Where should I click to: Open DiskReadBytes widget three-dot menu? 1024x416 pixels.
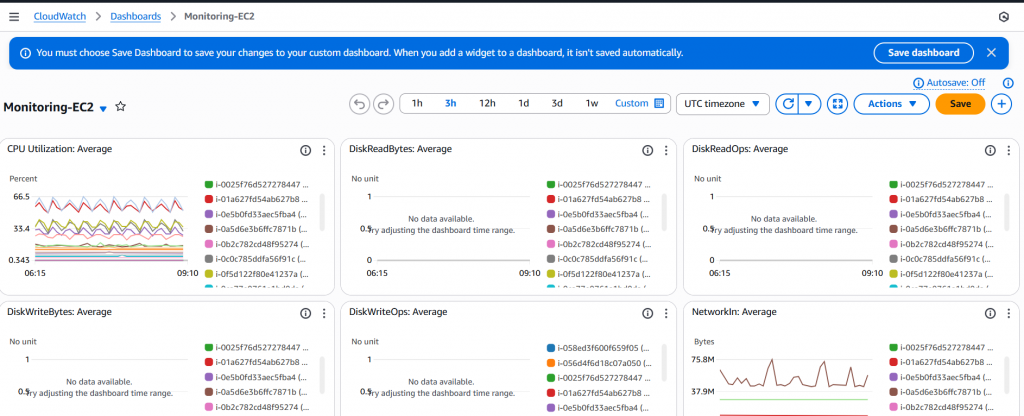[666, 150]
